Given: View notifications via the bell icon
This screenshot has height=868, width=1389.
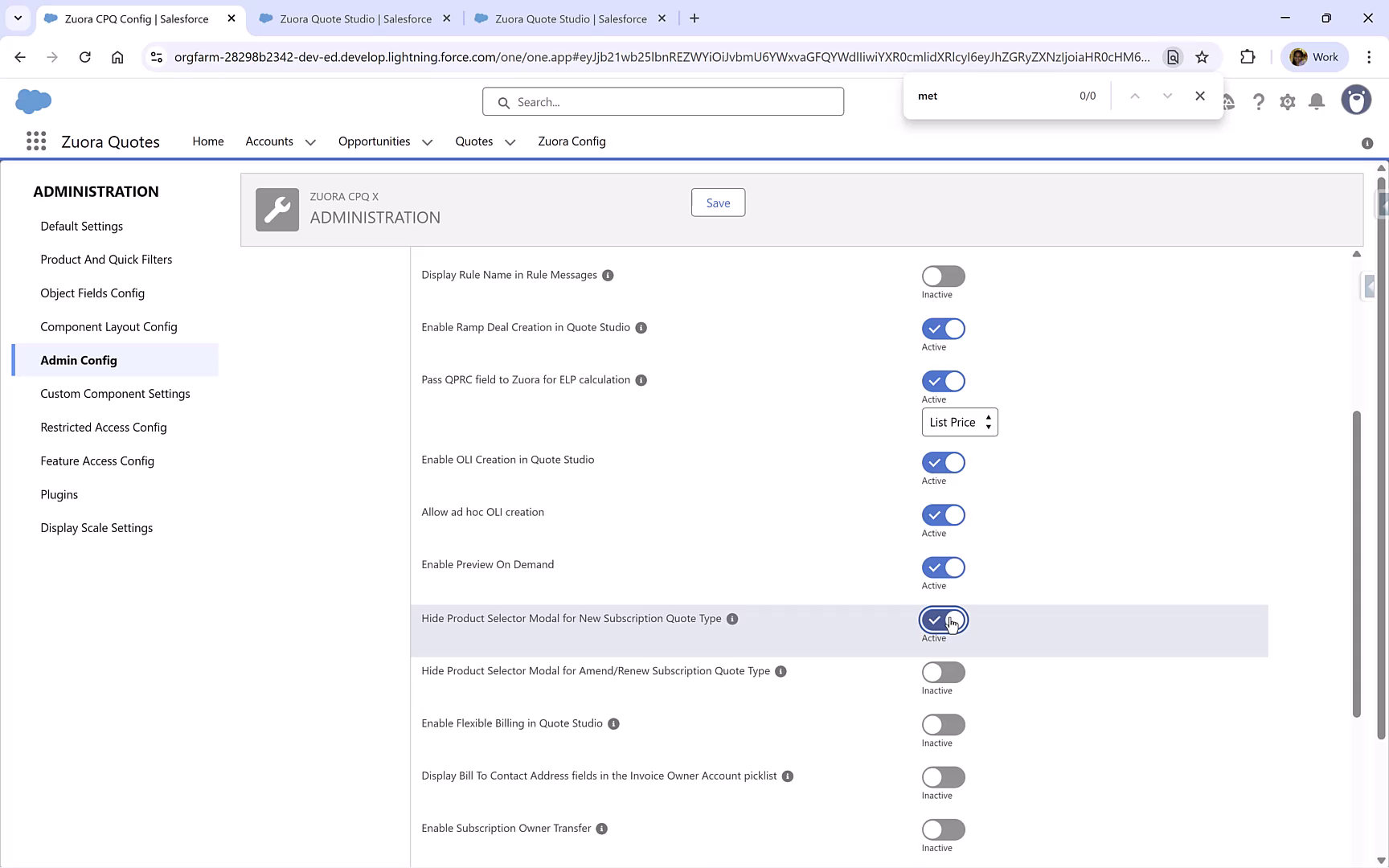Looking at the screenshot, I should click(1316, 101).
